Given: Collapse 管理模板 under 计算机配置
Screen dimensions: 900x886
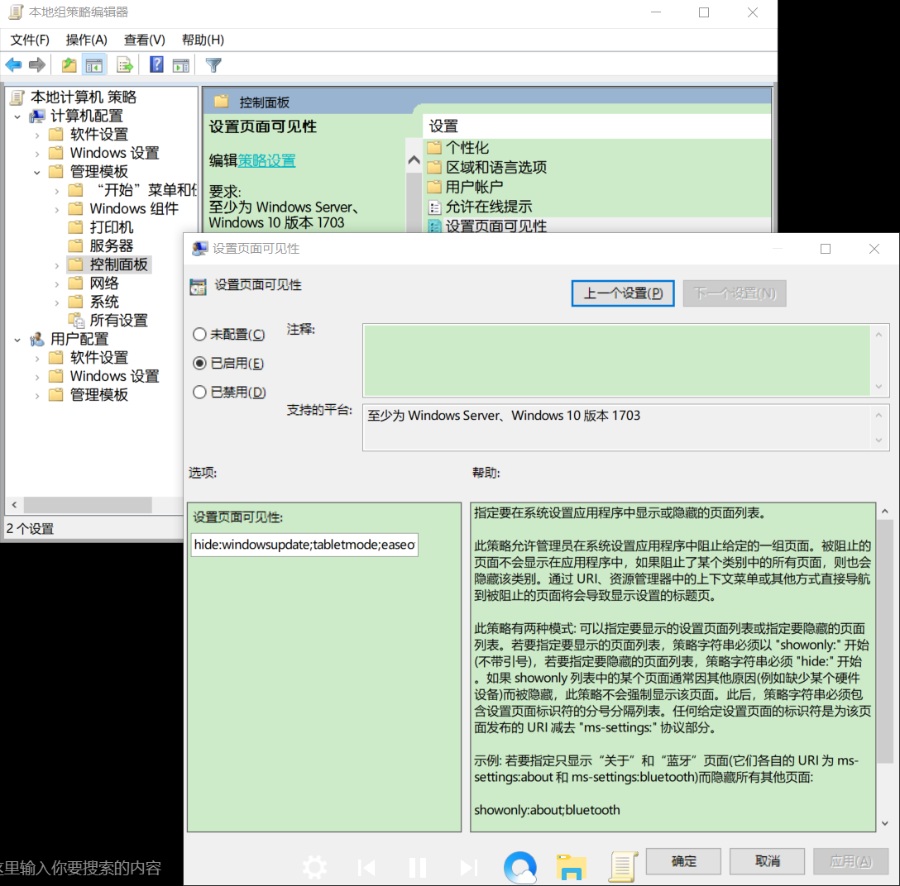Looking at the screenshot, I should point(37,172).
